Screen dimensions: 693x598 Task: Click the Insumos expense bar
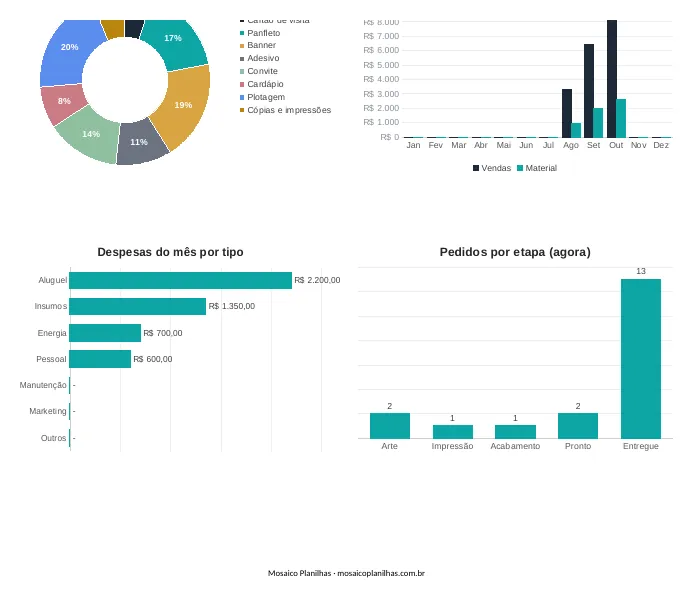pos(137,306)
